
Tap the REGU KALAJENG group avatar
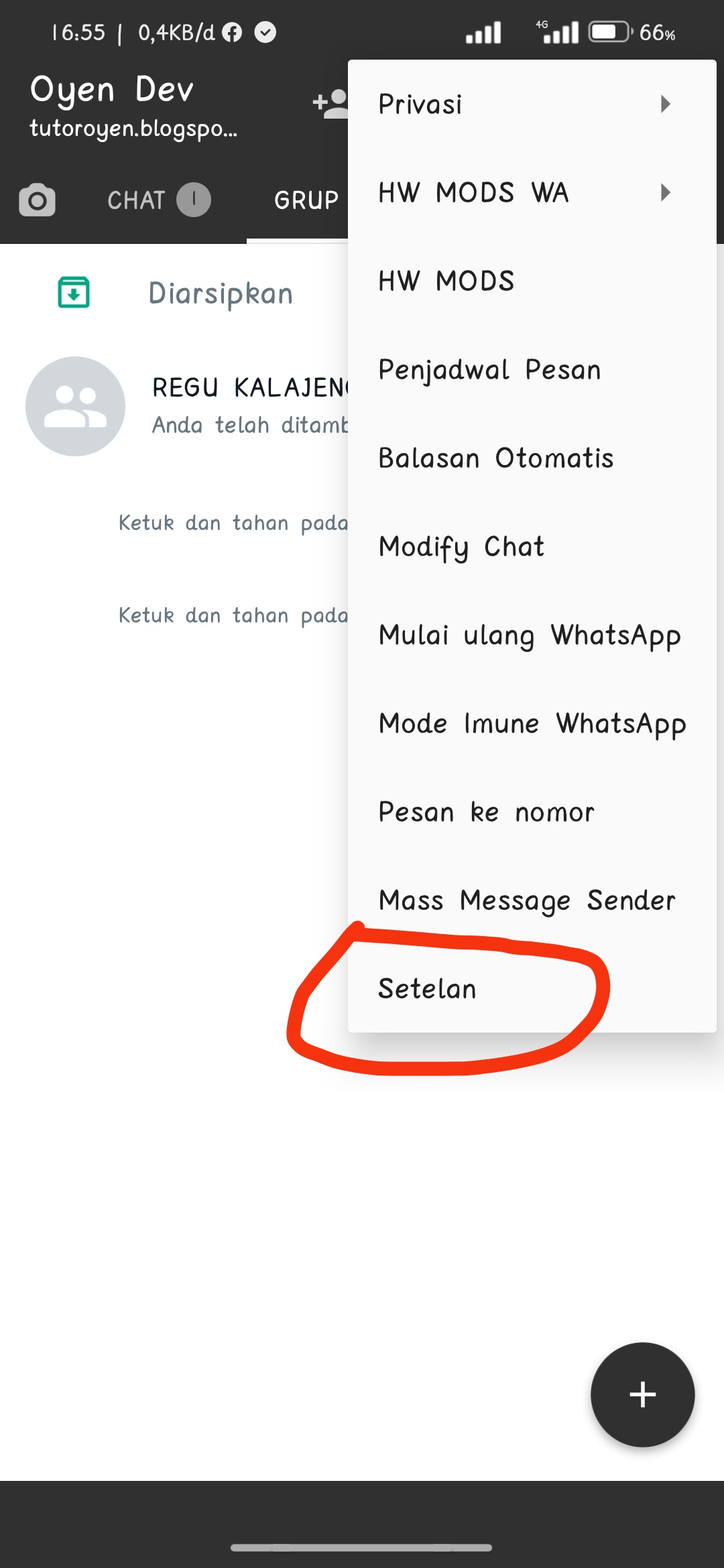(x=75, y=406)
